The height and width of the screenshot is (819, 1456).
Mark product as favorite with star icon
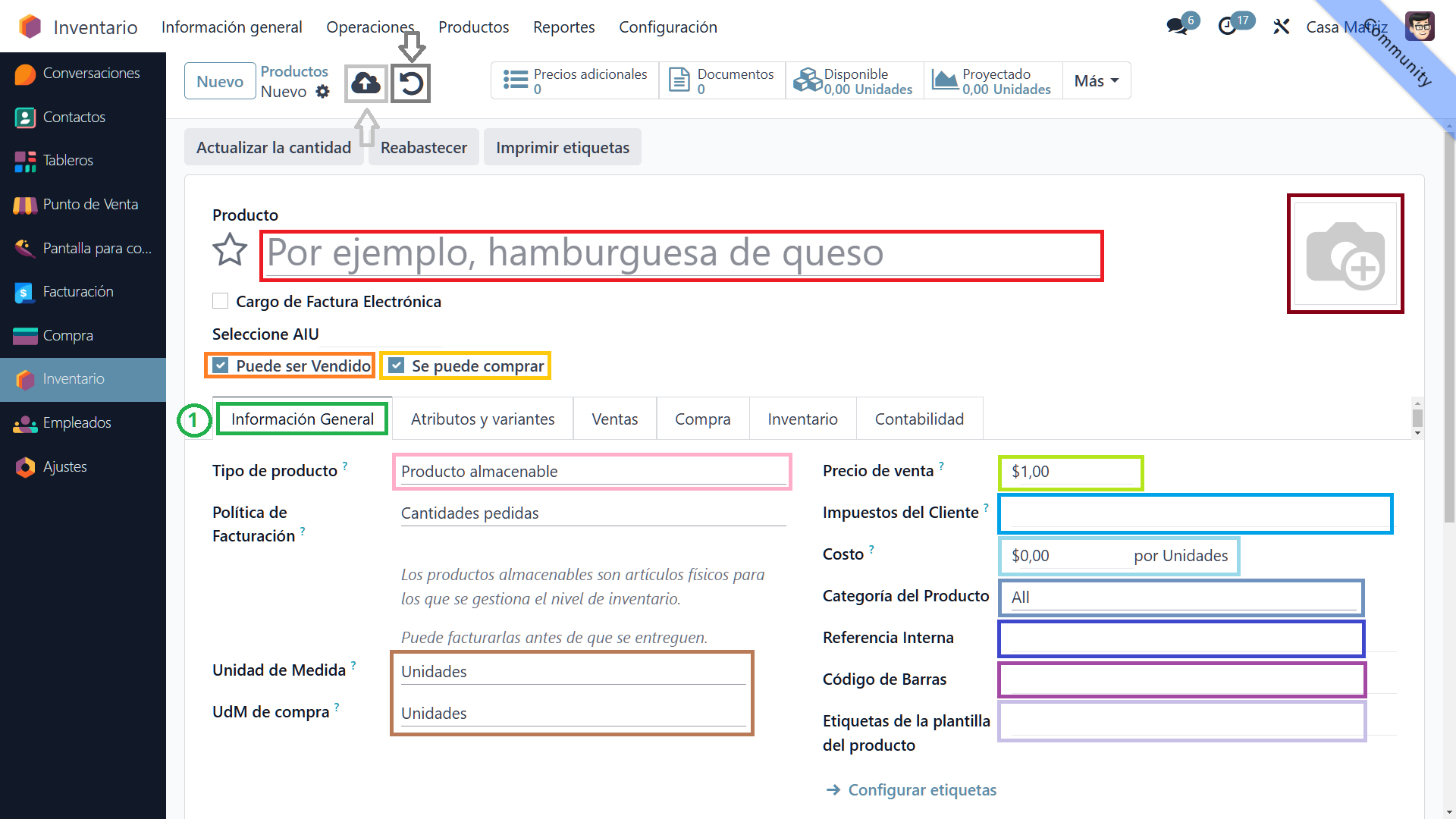pyautogui.click(x=230, y=251)
